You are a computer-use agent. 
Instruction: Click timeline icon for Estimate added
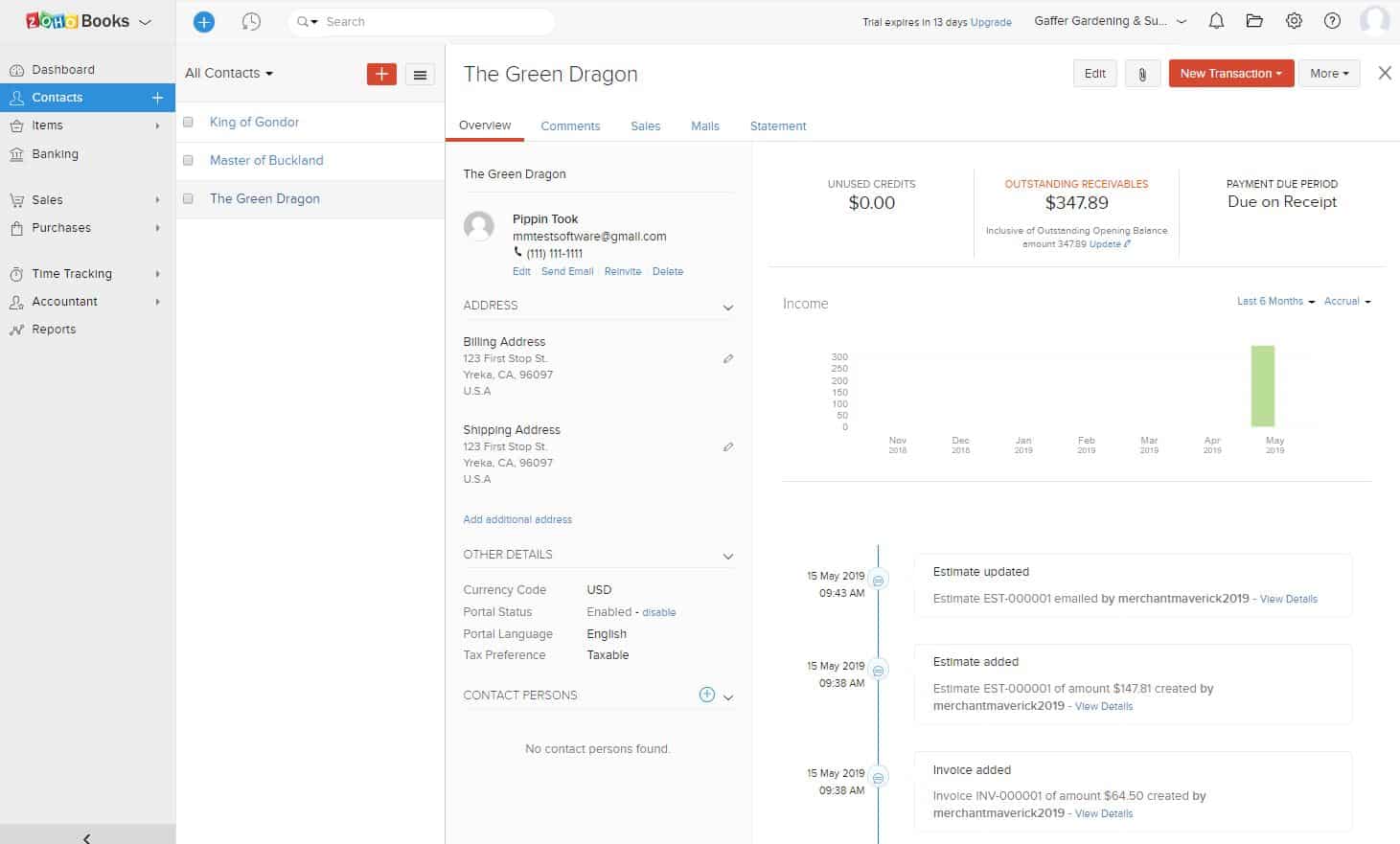pos(878,670)
